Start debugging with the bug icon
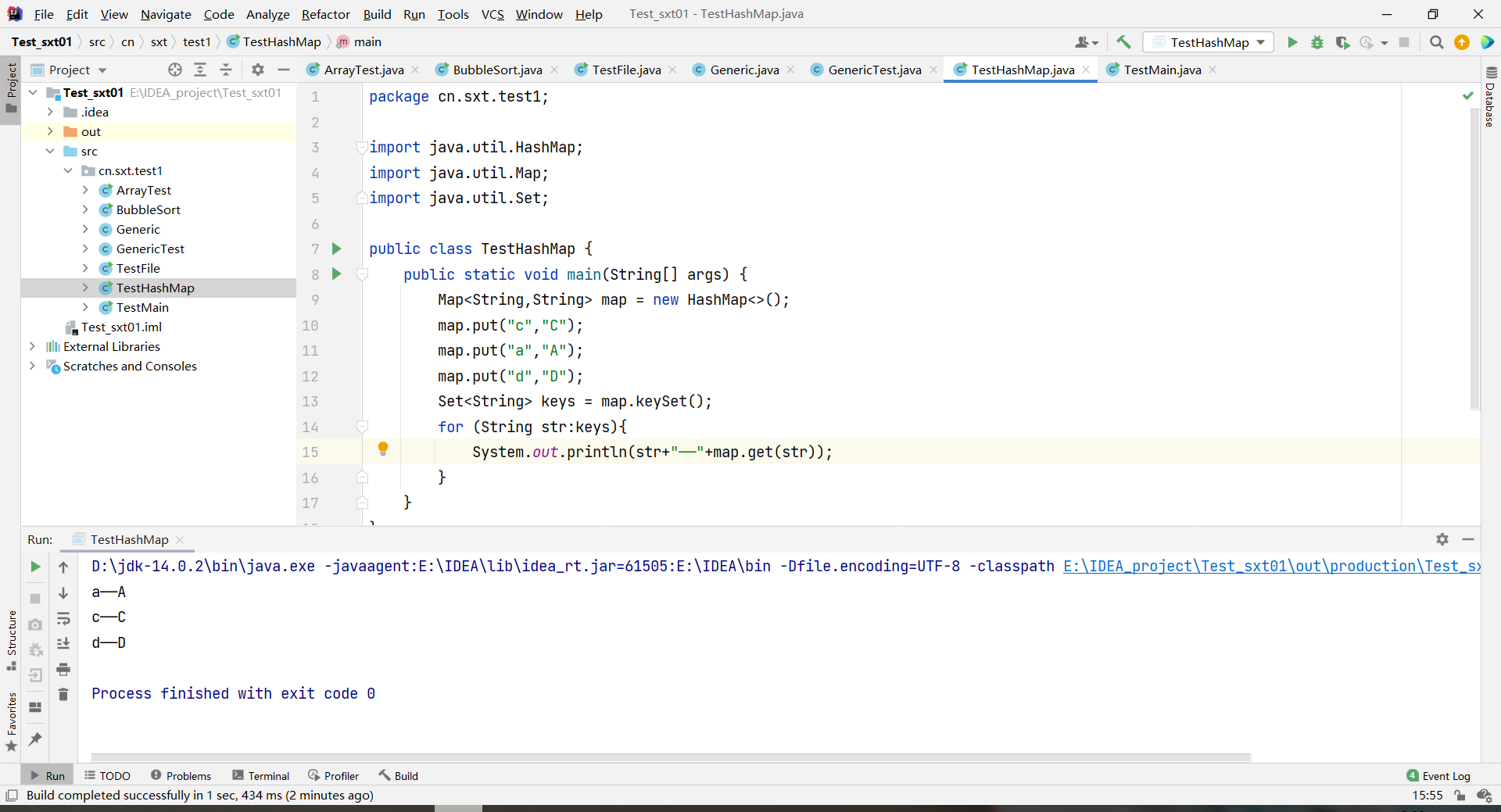The height and width of the screenshot is (812, 1501). click(x=1317, y=42)
